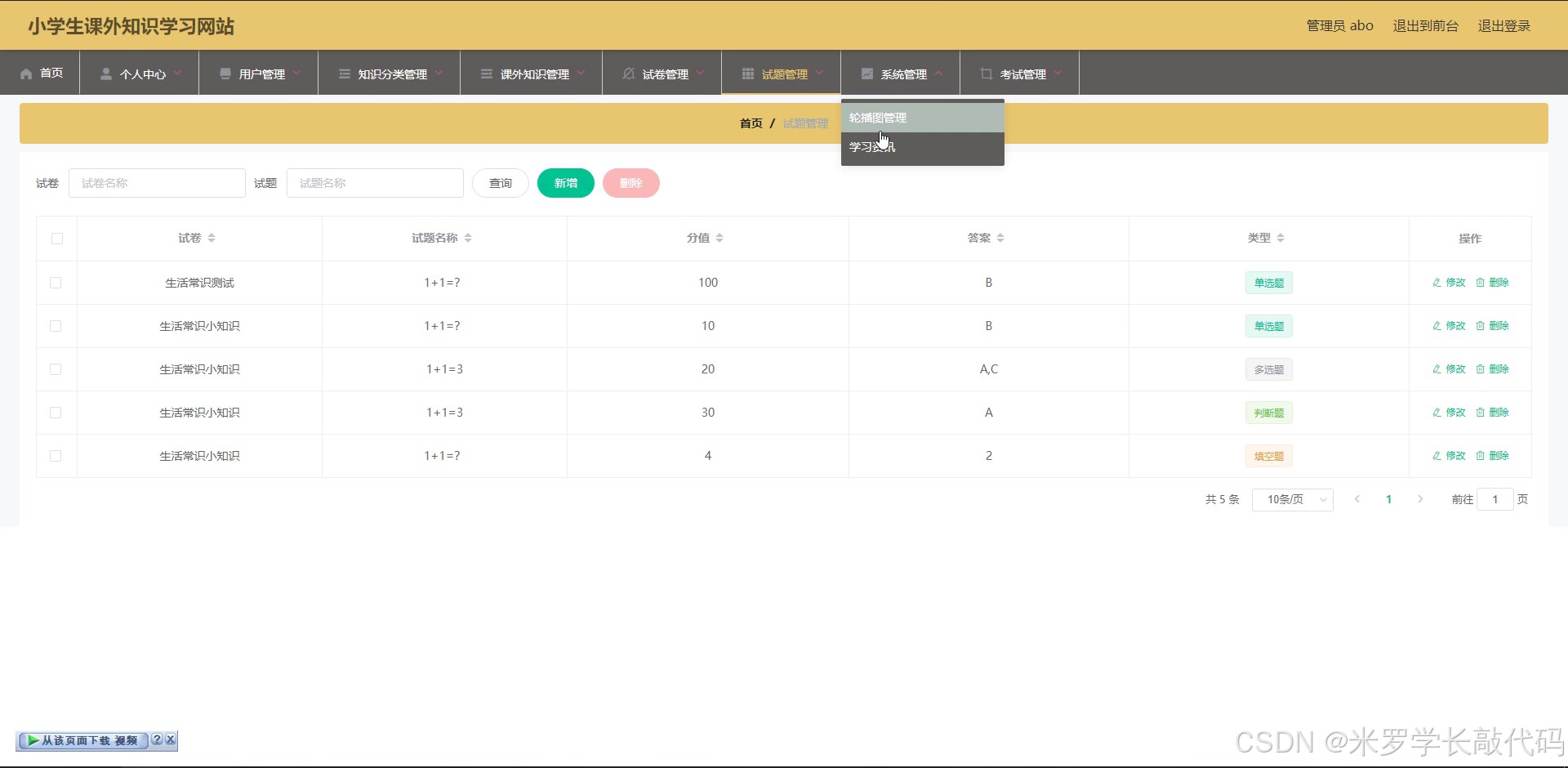The image size is (1568, 768).
Task: Click the 多选题 type tag
Action: pyautogui.click(x=1268, y=369)
